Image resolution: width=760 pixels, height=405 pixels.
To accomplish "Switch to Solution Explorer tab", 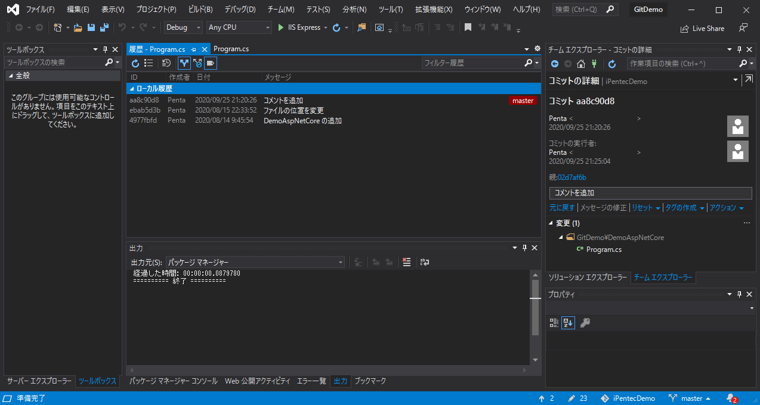I will click(587, 278).
